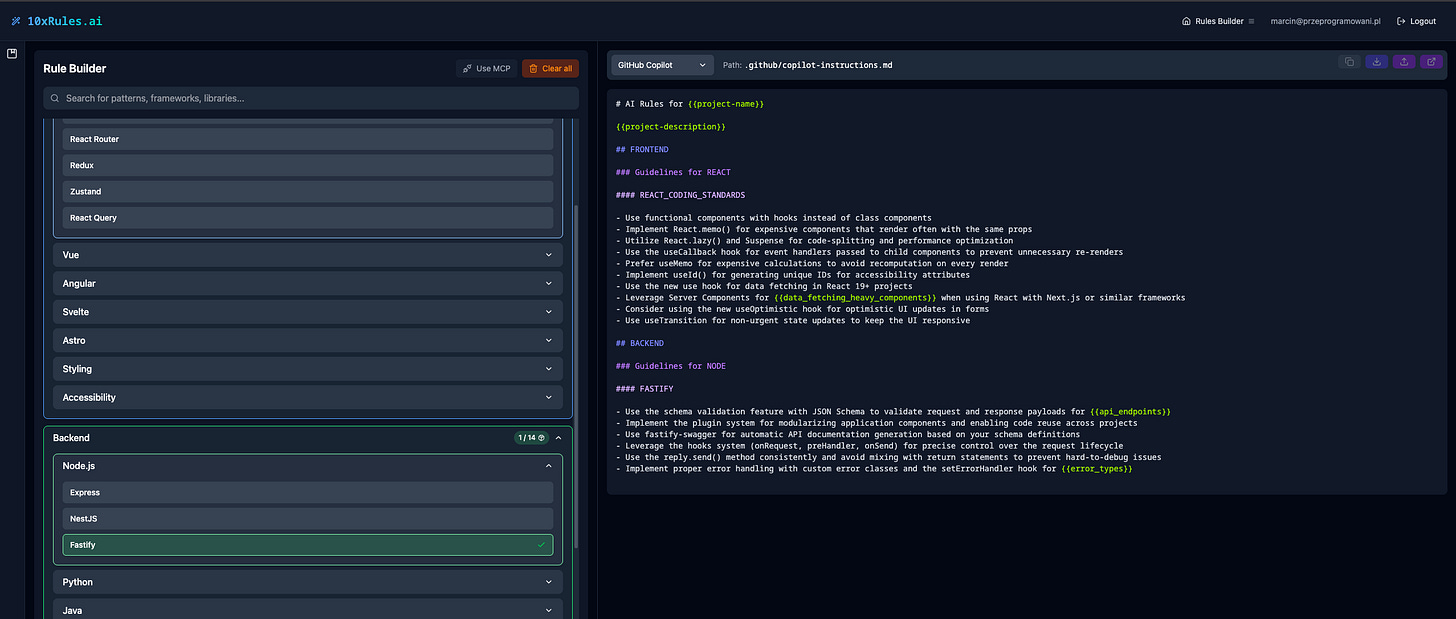Select the Zustand library

pyautogui.click(x=308, y=191)
